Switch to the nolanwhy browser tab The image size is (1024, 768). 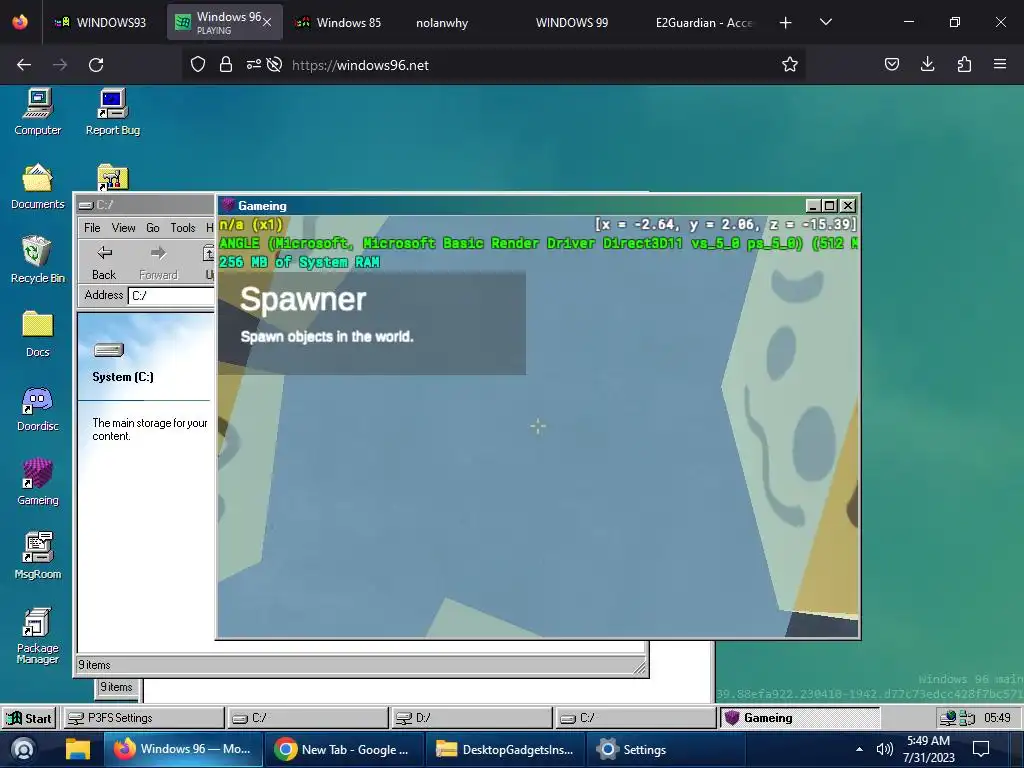click(x=442, y=22)
